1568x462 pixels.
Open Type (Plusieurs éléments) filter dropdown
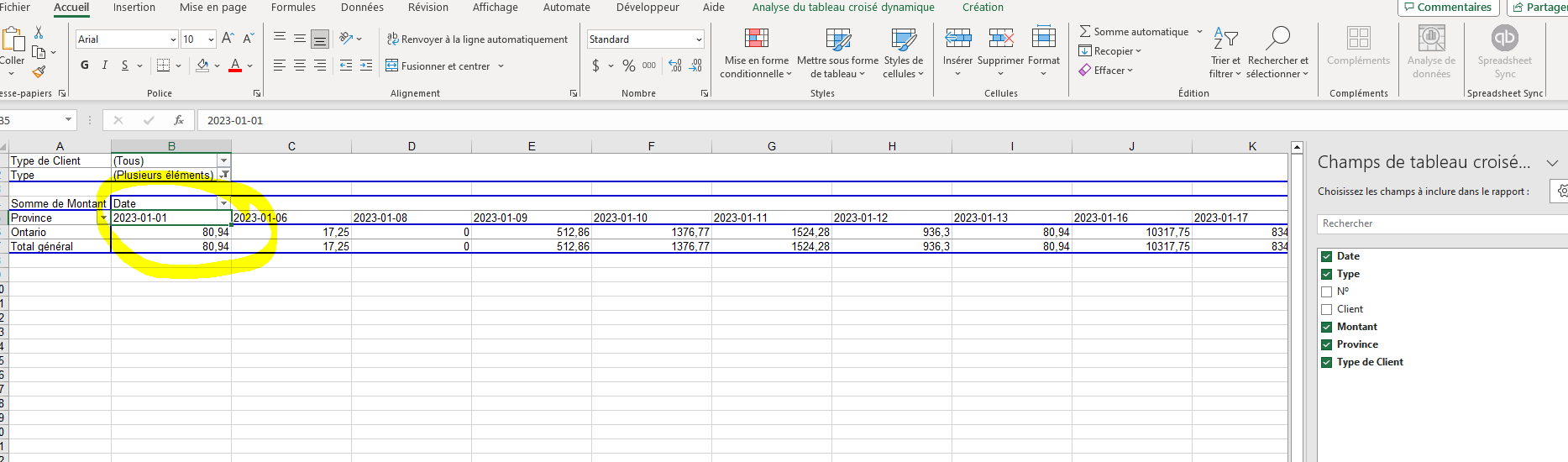pyautogui.click(x=223, y=175)
